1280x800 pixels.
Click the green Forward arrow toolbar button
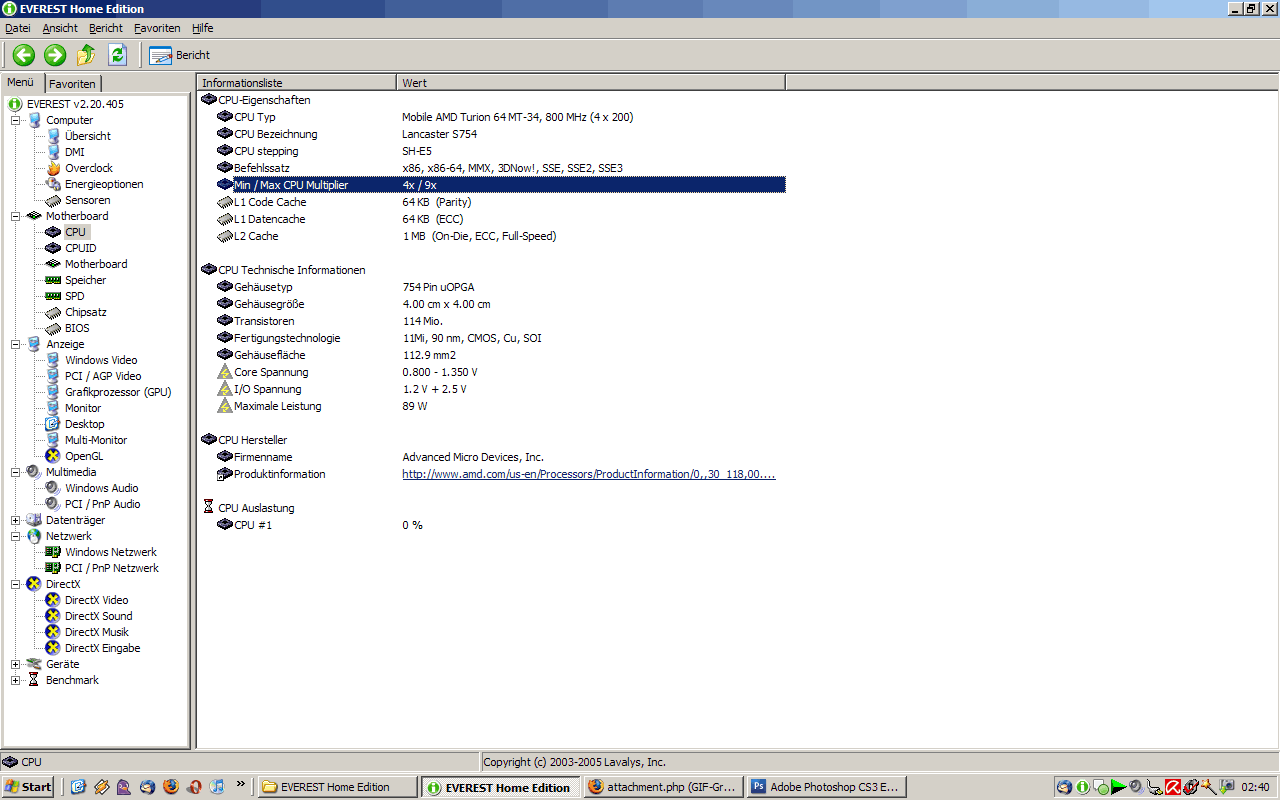click(x=55, y=55)
